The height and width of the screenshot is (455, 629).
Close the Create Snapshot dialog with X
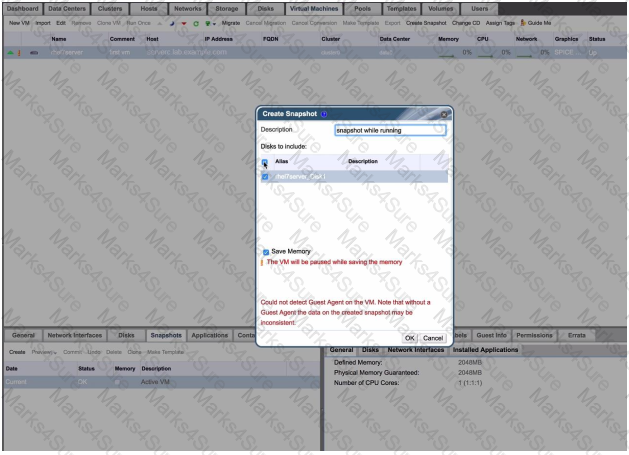click(x=444, y=113)
